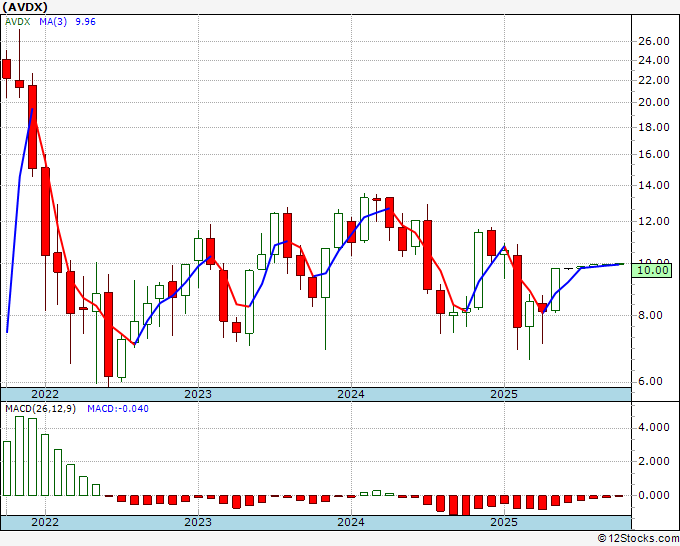Click the 14.00 price axis label
The image size is (680, 546).
(654, 186)
